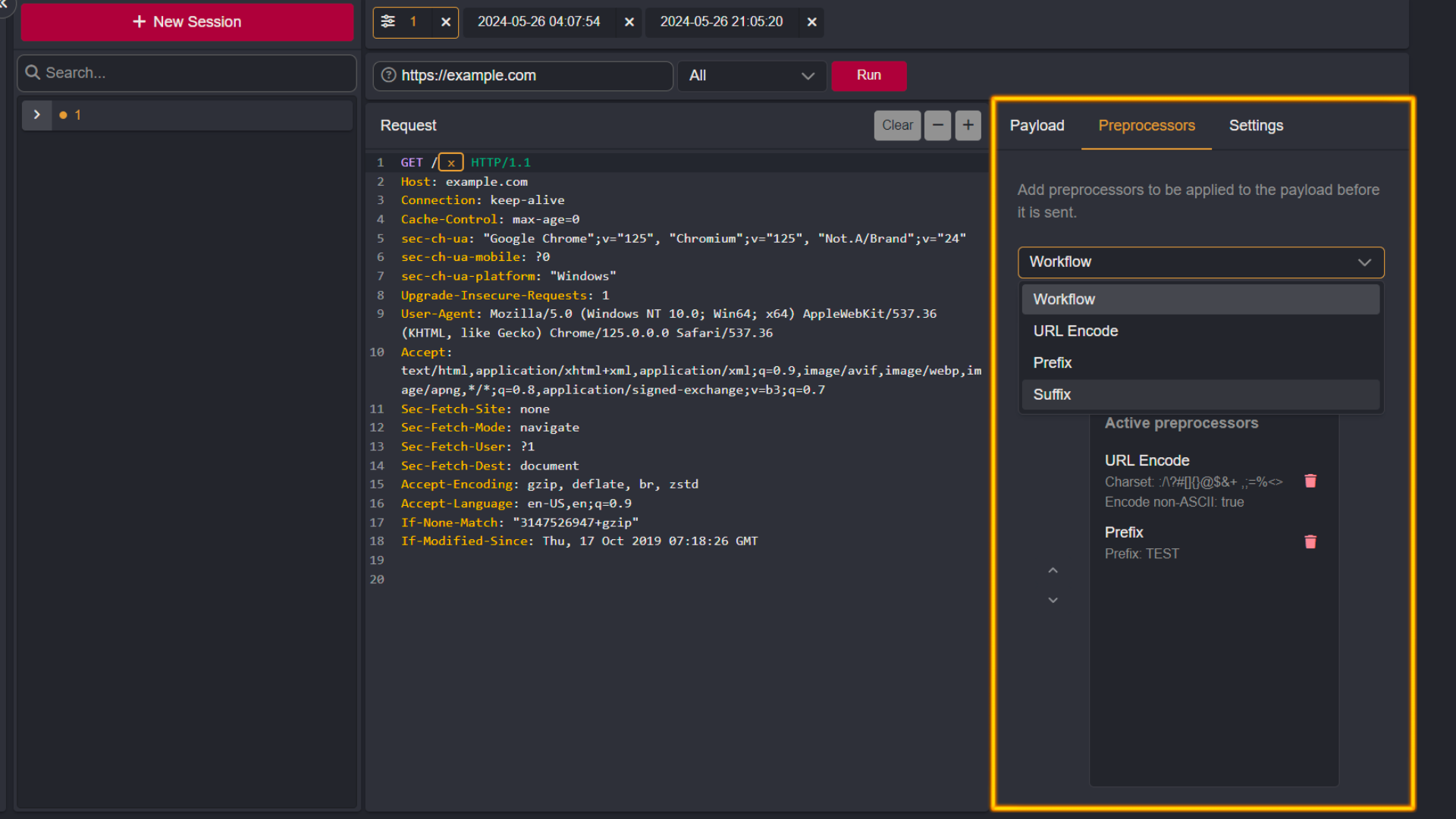Open the All request method dropdown
The image size is (1456, 819).
pyautogui.click(x=751, y=75)
